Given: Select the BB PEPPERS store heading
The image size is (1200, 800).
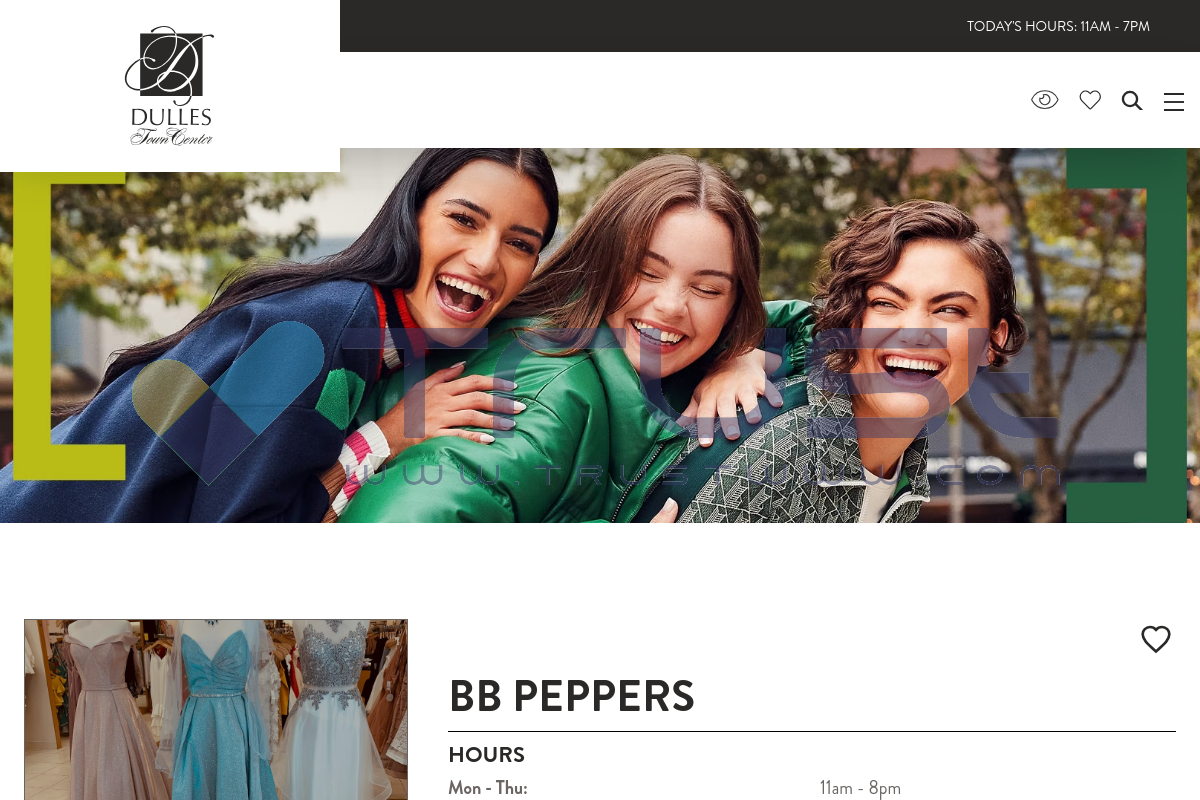Looking at the screenshot, I should pos(571,696).
